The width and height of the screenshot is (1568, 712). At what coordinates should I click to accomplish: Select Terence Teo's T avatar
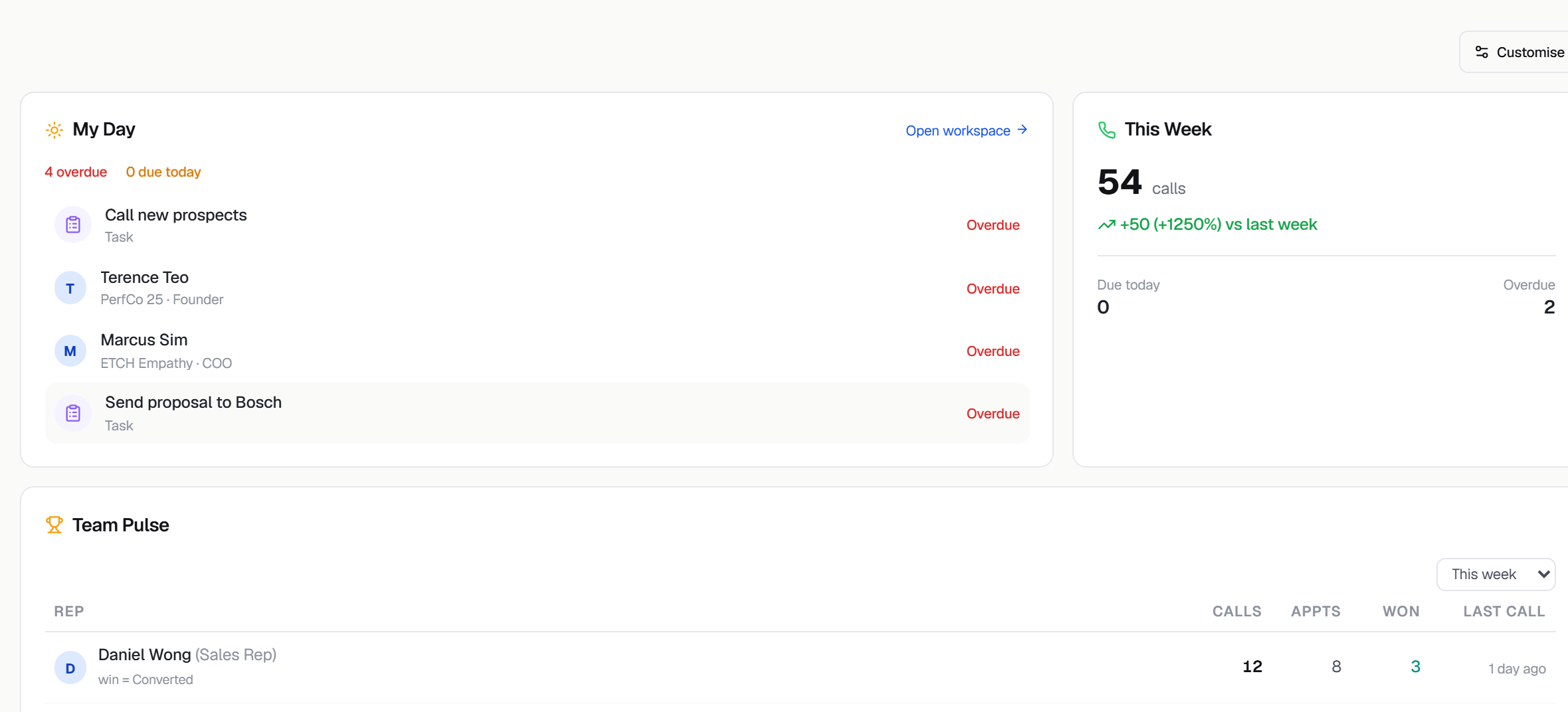(70, 288)
